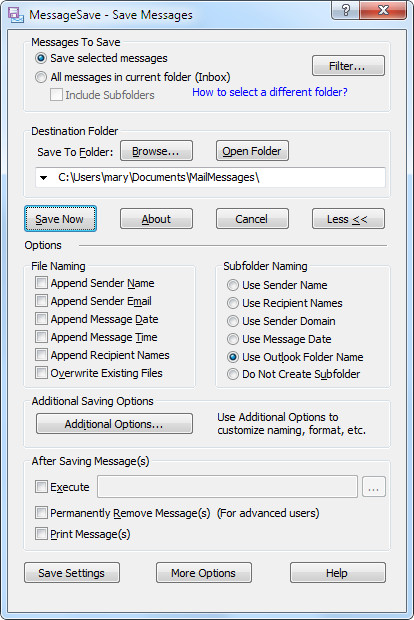Toggle Overwrite Existing Files
This screenshot has width=414, height=620.
(x=41, y=373)
